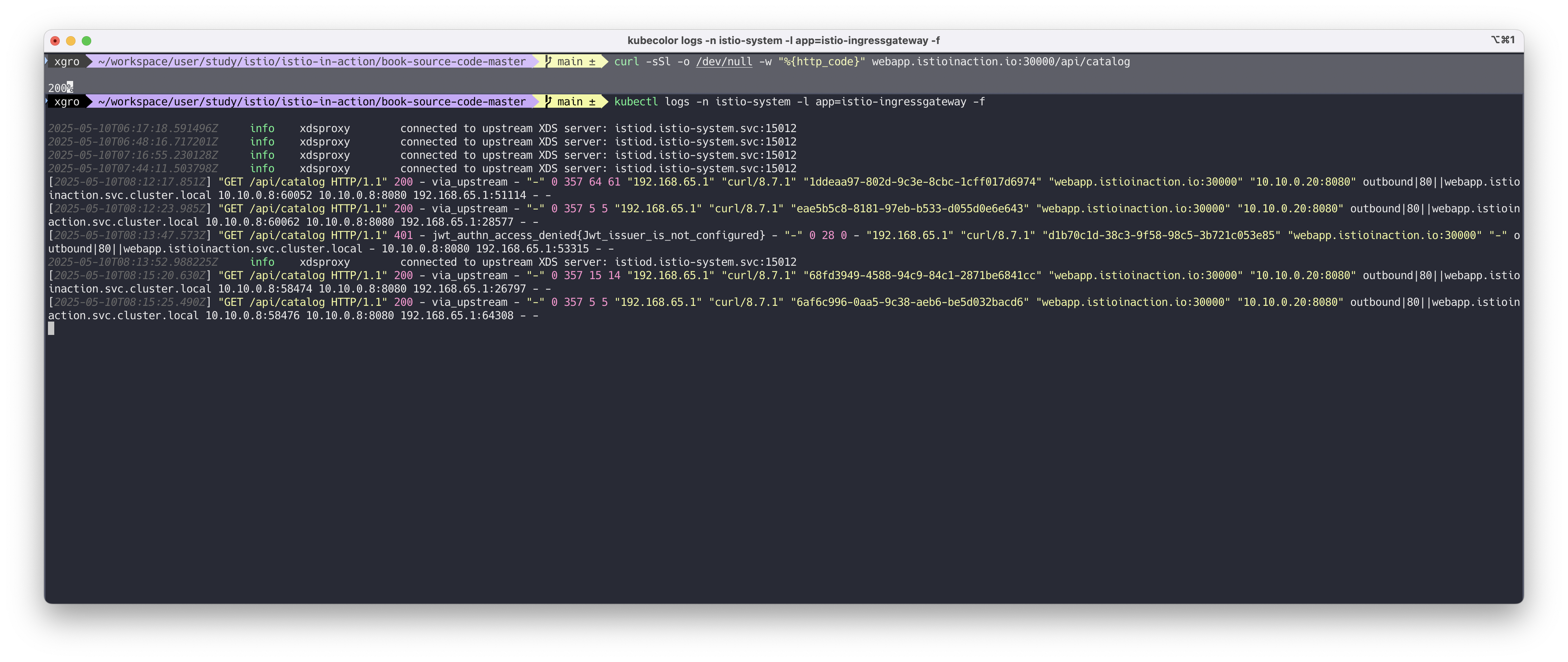This screenshot has width=1568, height=662.
Task: Click timestamp 2025-05-10T08:15:20.630Z
Action: [x=130, y=276]
